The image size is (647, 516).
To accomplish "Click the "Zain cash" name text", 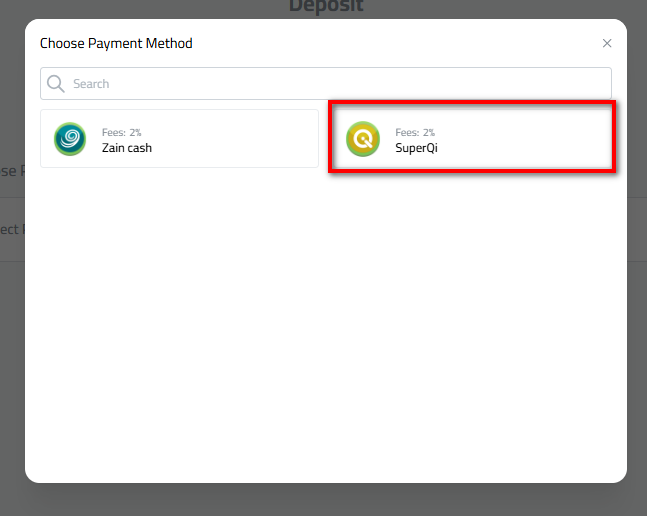I will point(127,148).
